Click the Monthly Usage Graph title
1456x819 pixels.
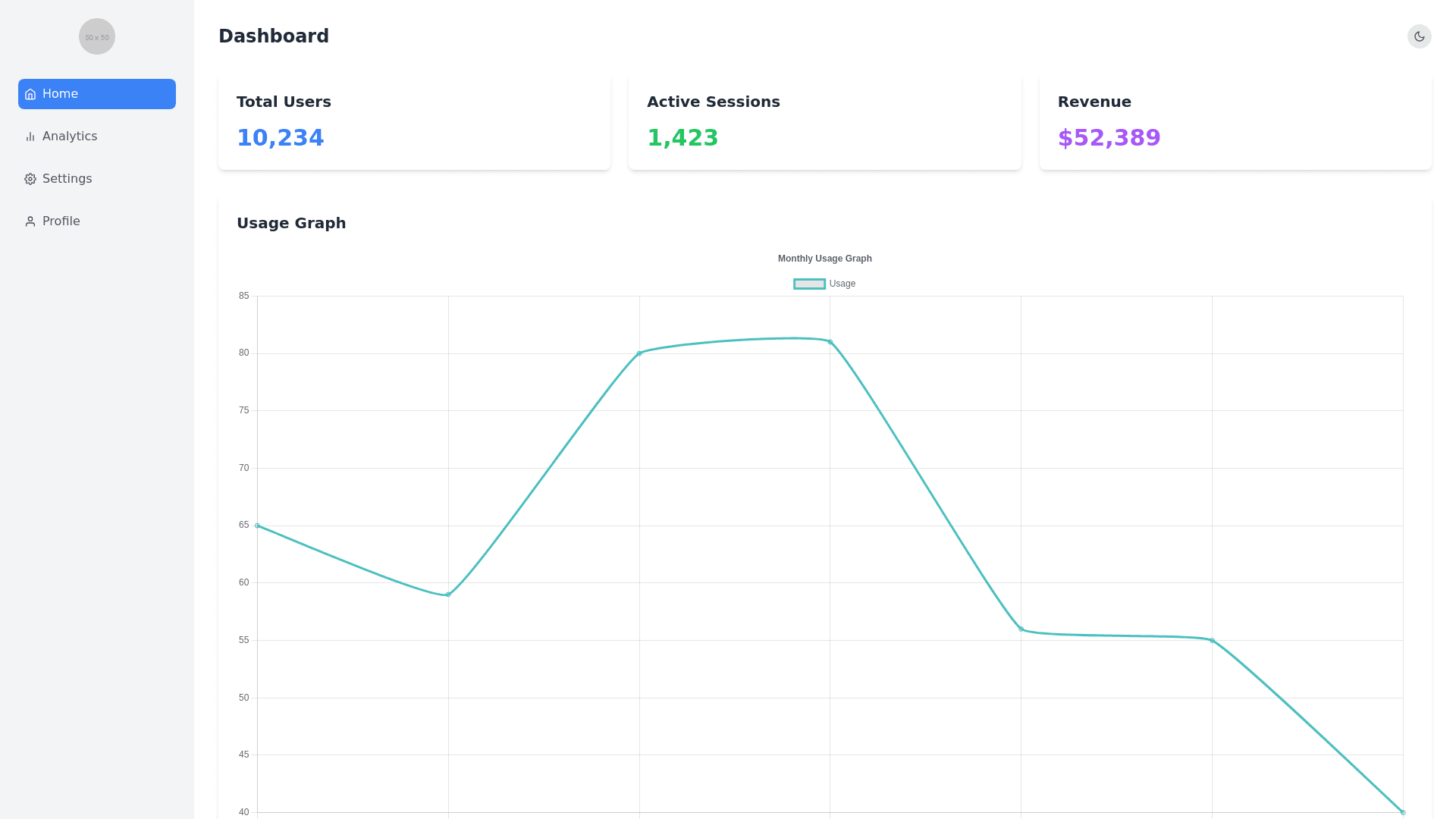click(824, 259)
